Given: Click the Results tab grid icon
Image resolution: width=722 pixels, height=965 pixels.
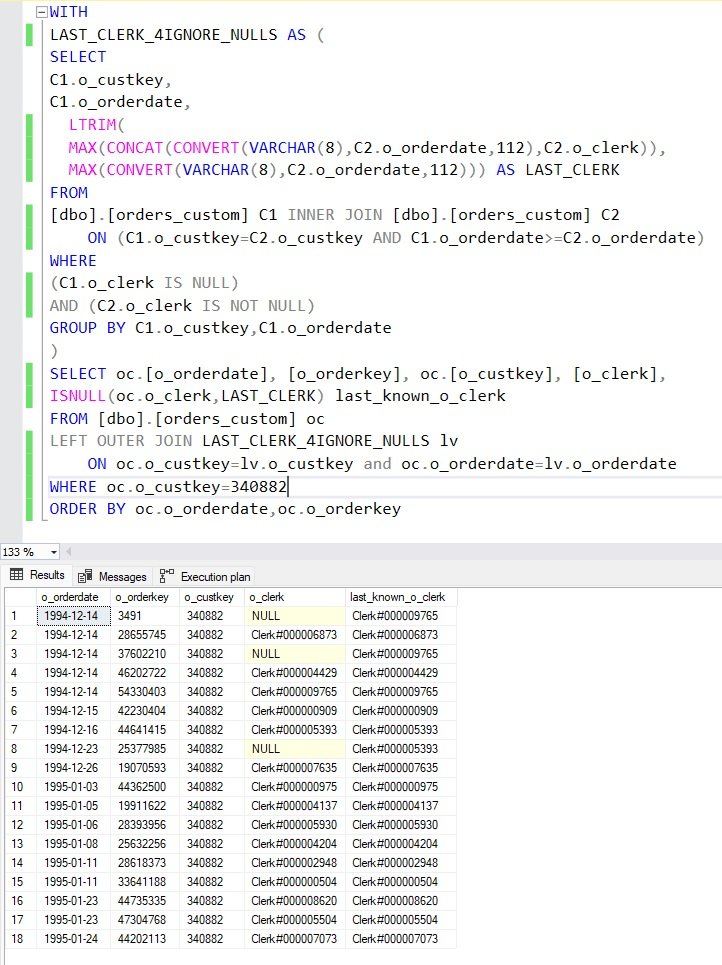Looking at the screenshot, I should [x=17, y=575].
